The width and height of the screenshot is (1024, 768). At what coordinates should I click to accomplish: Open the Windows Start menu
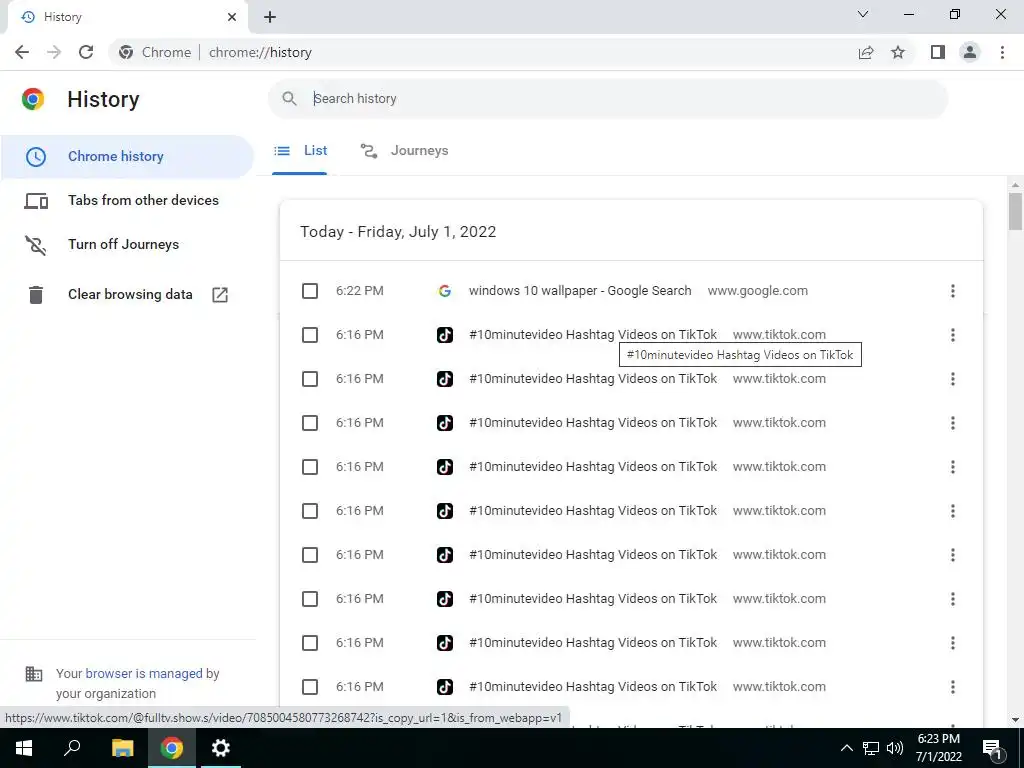24,748
